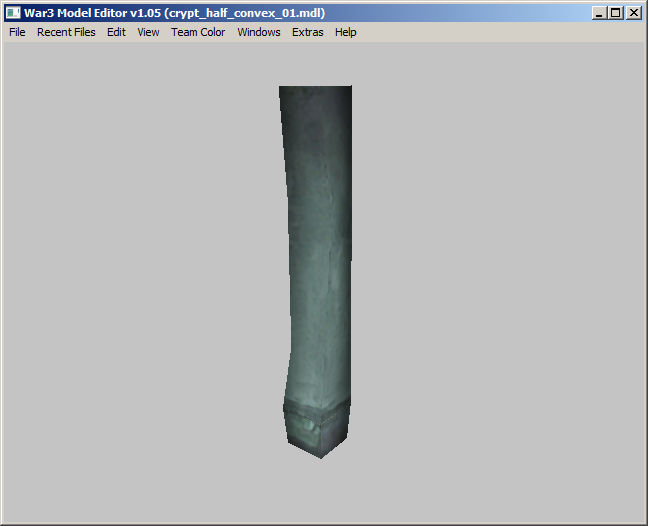Maximize the War3 Model Editor window
This screenshot has width=648, height=526.
click(616, 13)
